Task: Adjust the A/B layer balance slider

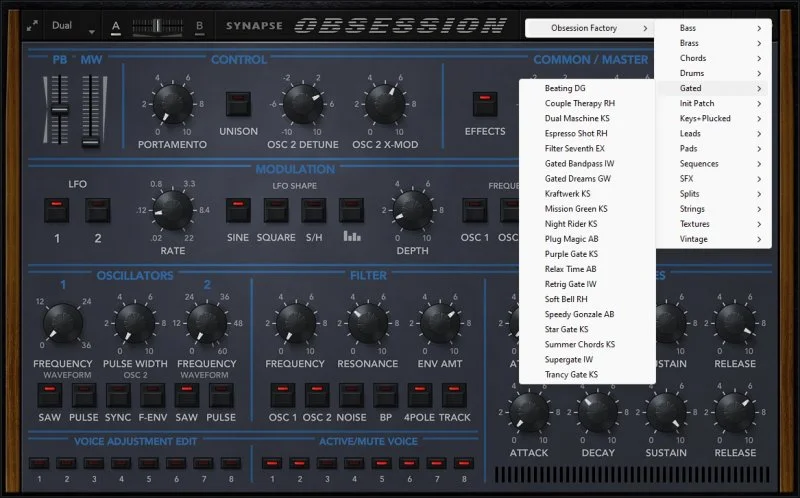Action: pos(158,26)
